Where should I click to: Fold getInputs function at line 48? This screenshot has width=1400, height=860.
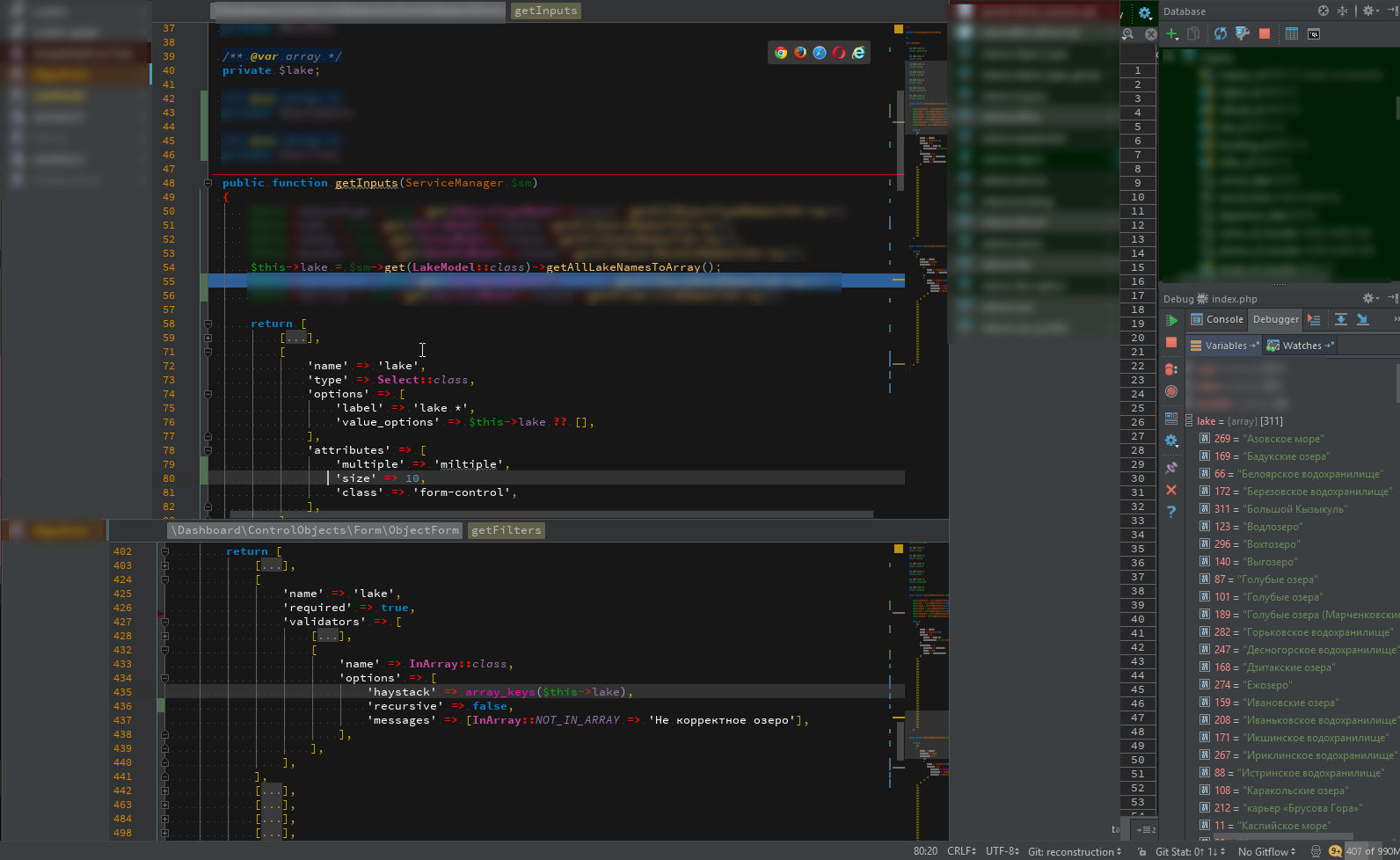tap(208, 183)
